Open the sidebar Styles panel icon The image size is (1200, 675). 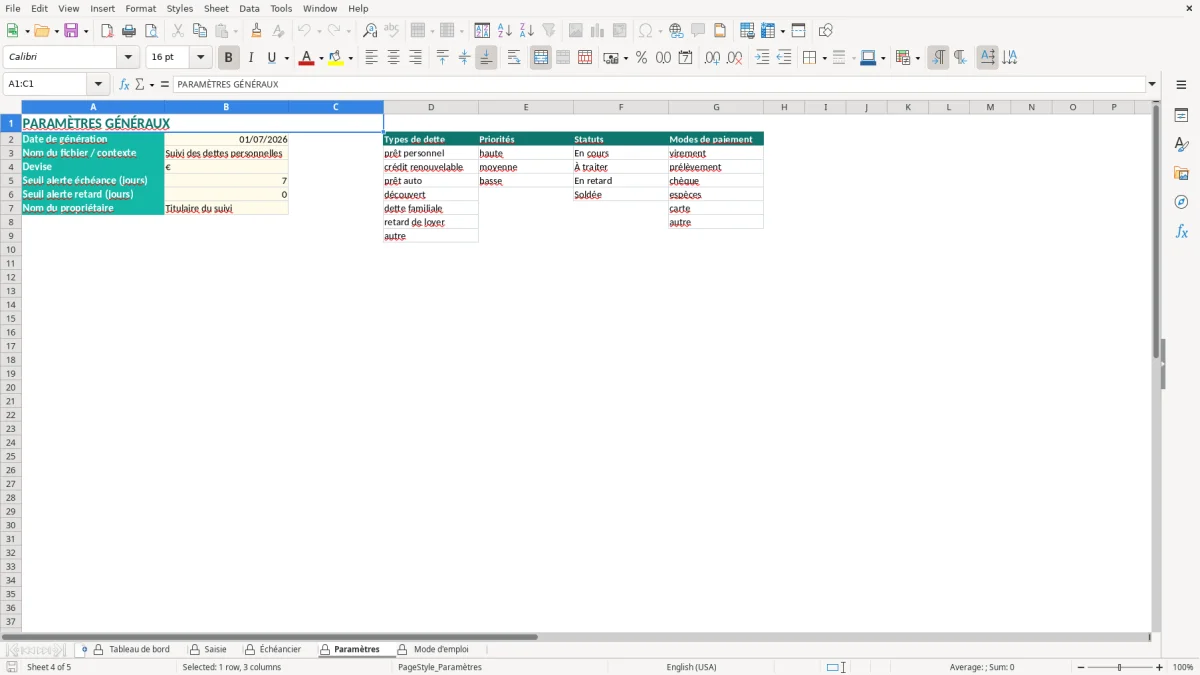pos(1181,145)
